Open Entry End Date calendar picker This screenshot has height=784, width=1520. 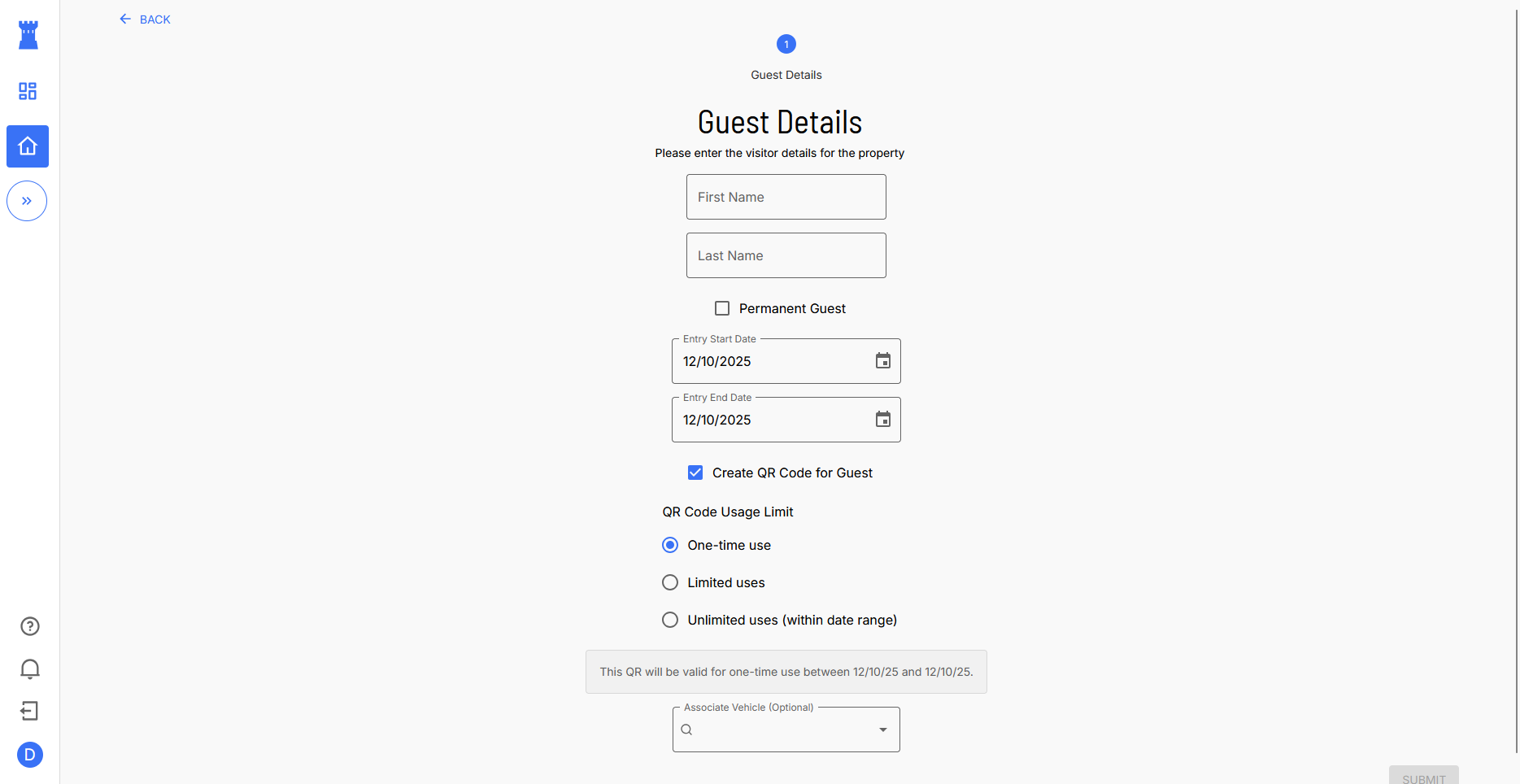[882, 420]
